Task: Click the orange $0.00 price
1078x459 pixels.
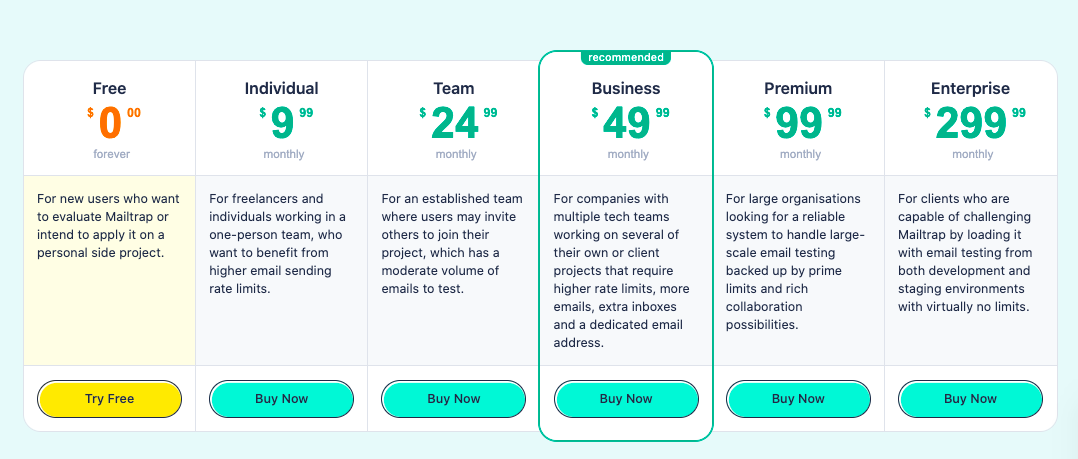Action: pyautogui.click(x=112, y=123)
